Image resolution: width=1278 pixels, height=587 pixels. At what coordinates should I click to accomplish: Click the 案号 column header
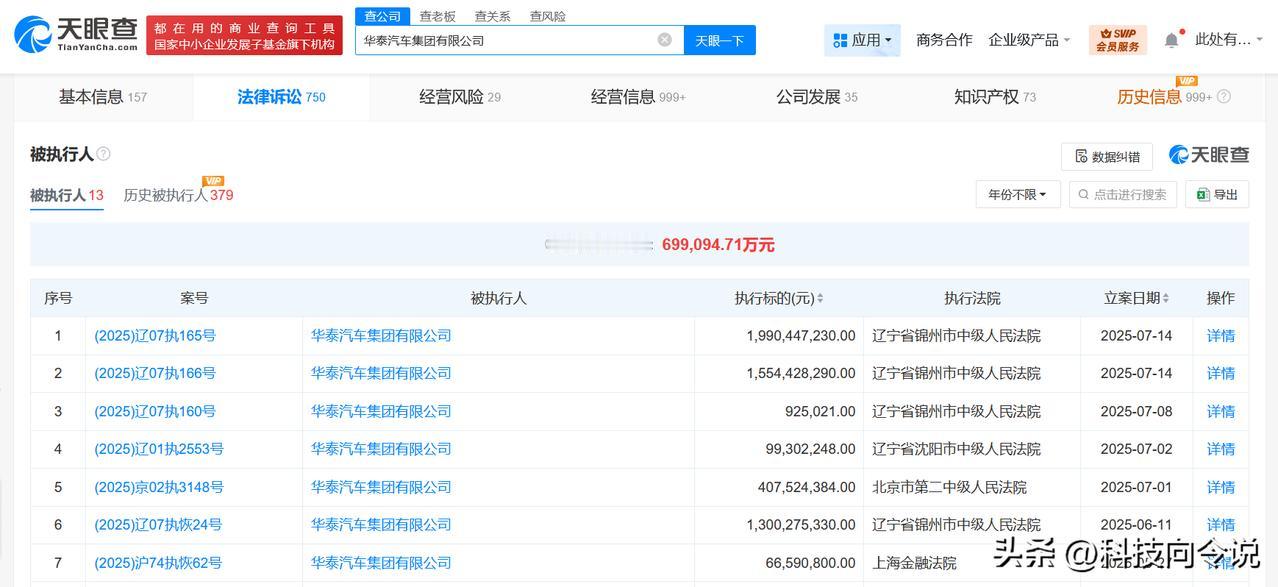tap(194, 299)
